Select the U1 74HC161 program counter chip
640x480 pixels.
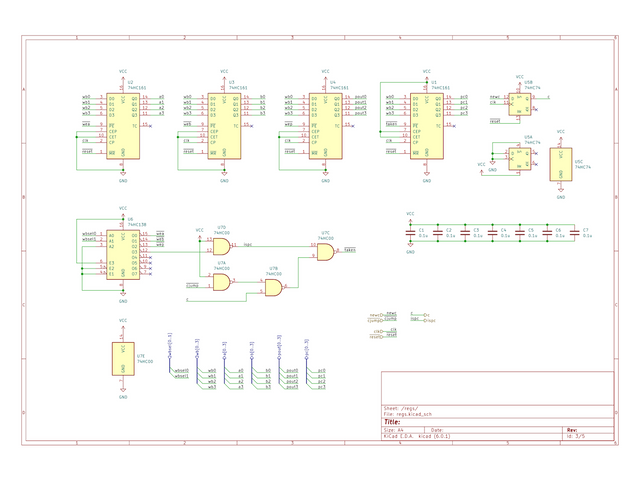(x=427, y=126)
